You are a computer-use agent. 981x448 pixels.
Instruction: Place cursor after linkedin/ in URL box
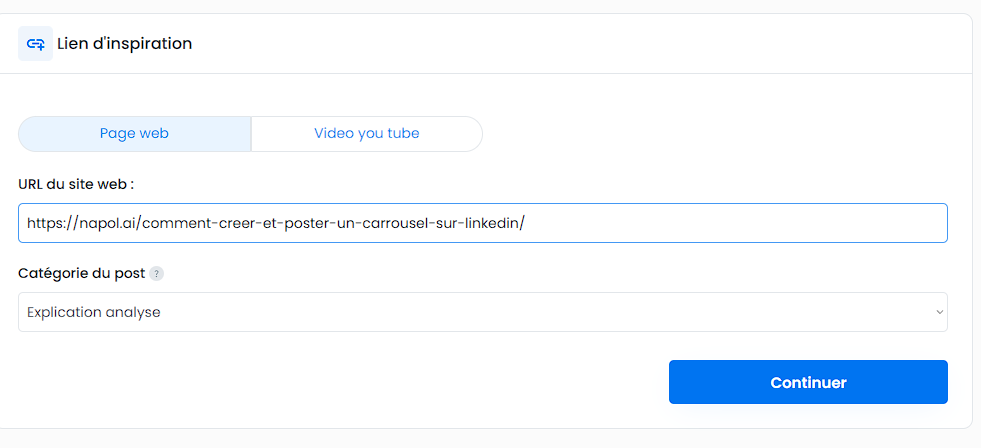pos(527,223)
